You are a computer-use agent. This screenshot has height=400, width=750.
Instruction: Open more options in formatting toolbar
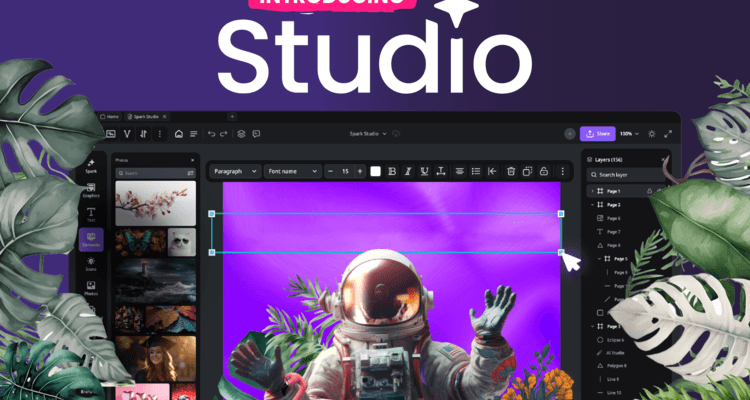(562, 171)
